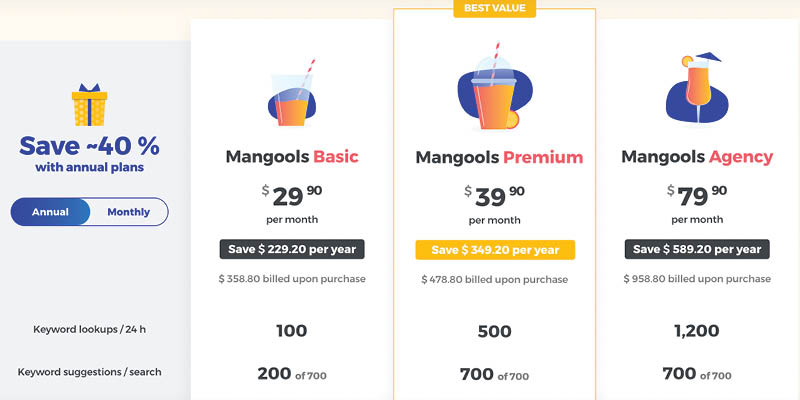Click the Keyword lookups / 24 h label

(x=89, y=329)
